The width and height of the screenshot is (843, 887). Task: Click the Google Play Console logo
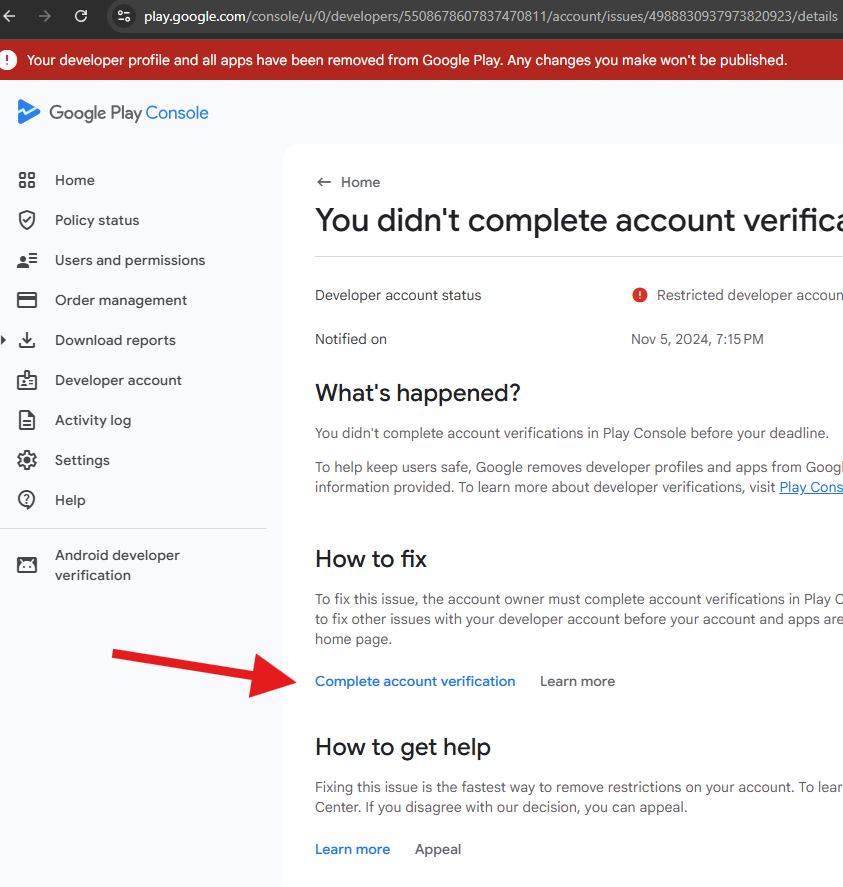tap(113, 112)
